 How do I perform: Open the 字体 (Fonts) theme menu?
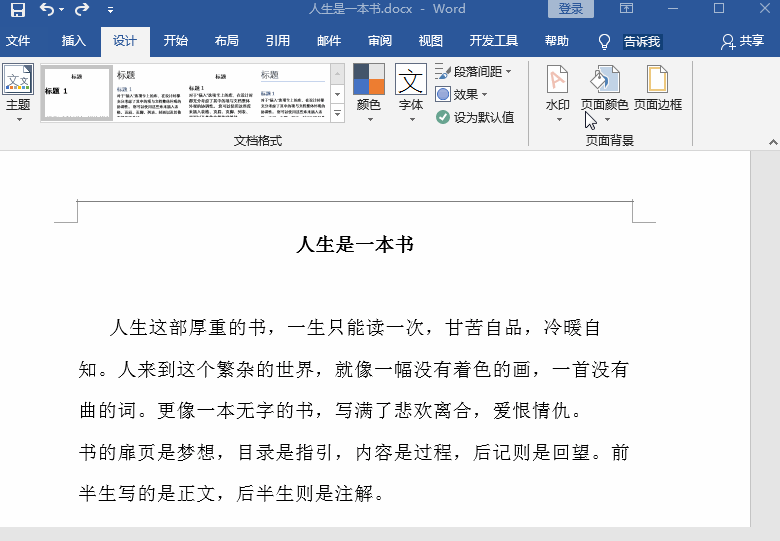point(410,93)
